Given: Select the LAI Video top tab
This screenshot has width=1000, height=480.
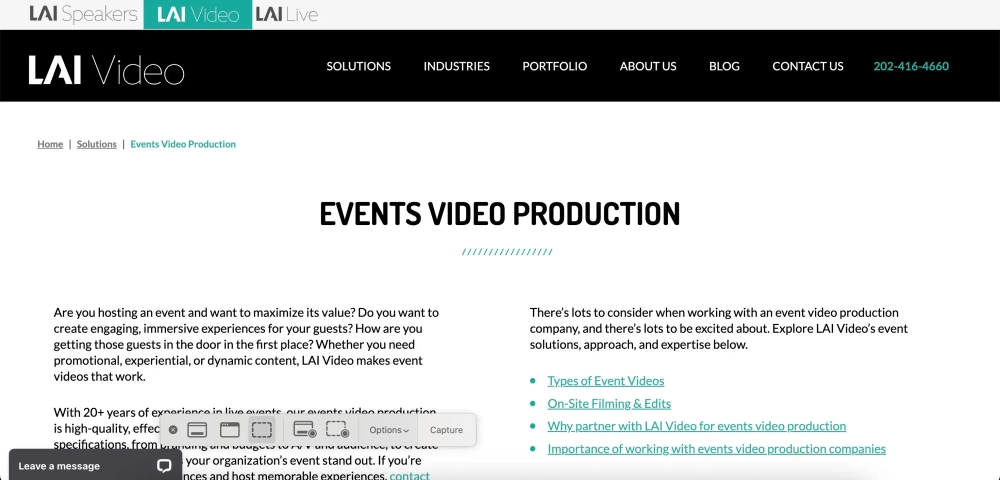Looking at the screenshot, I should (x=198, y=15).
